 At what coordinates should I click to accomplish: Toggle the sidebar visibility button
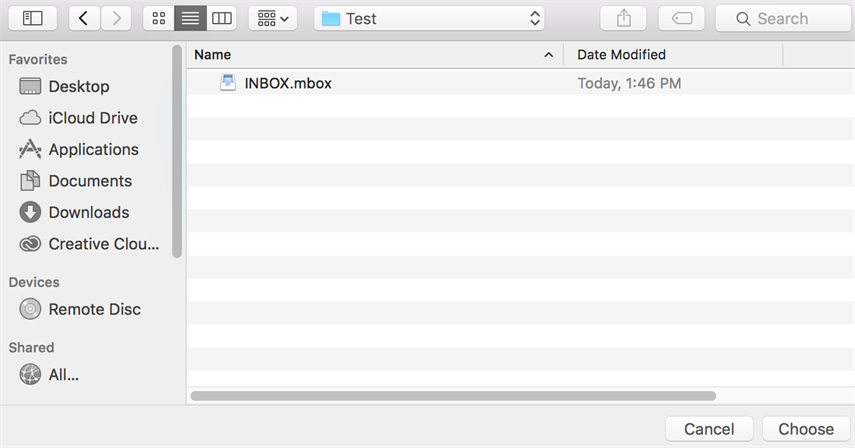tap(33, 19)
